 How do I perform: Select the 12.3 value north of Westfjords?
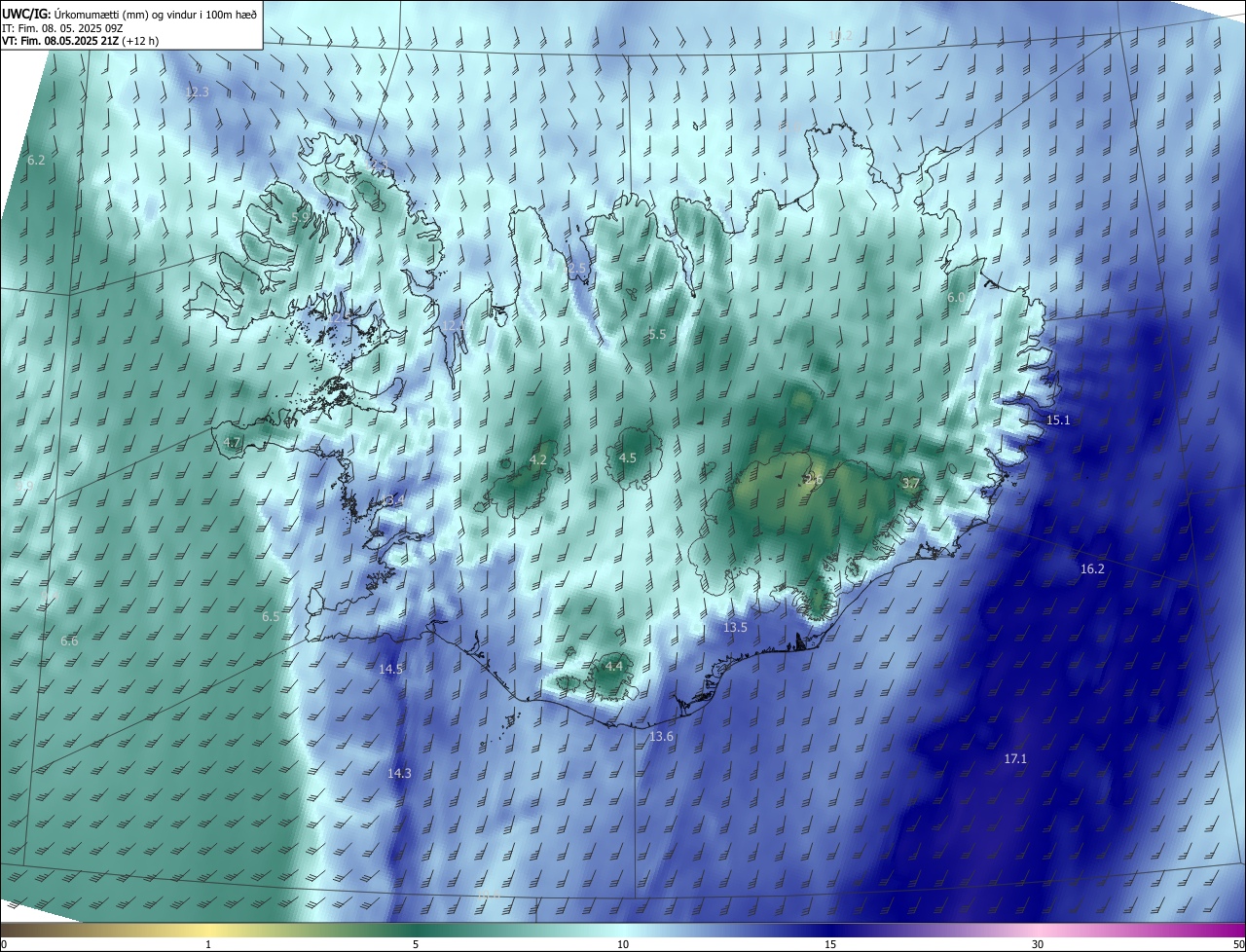pos(197,92)
